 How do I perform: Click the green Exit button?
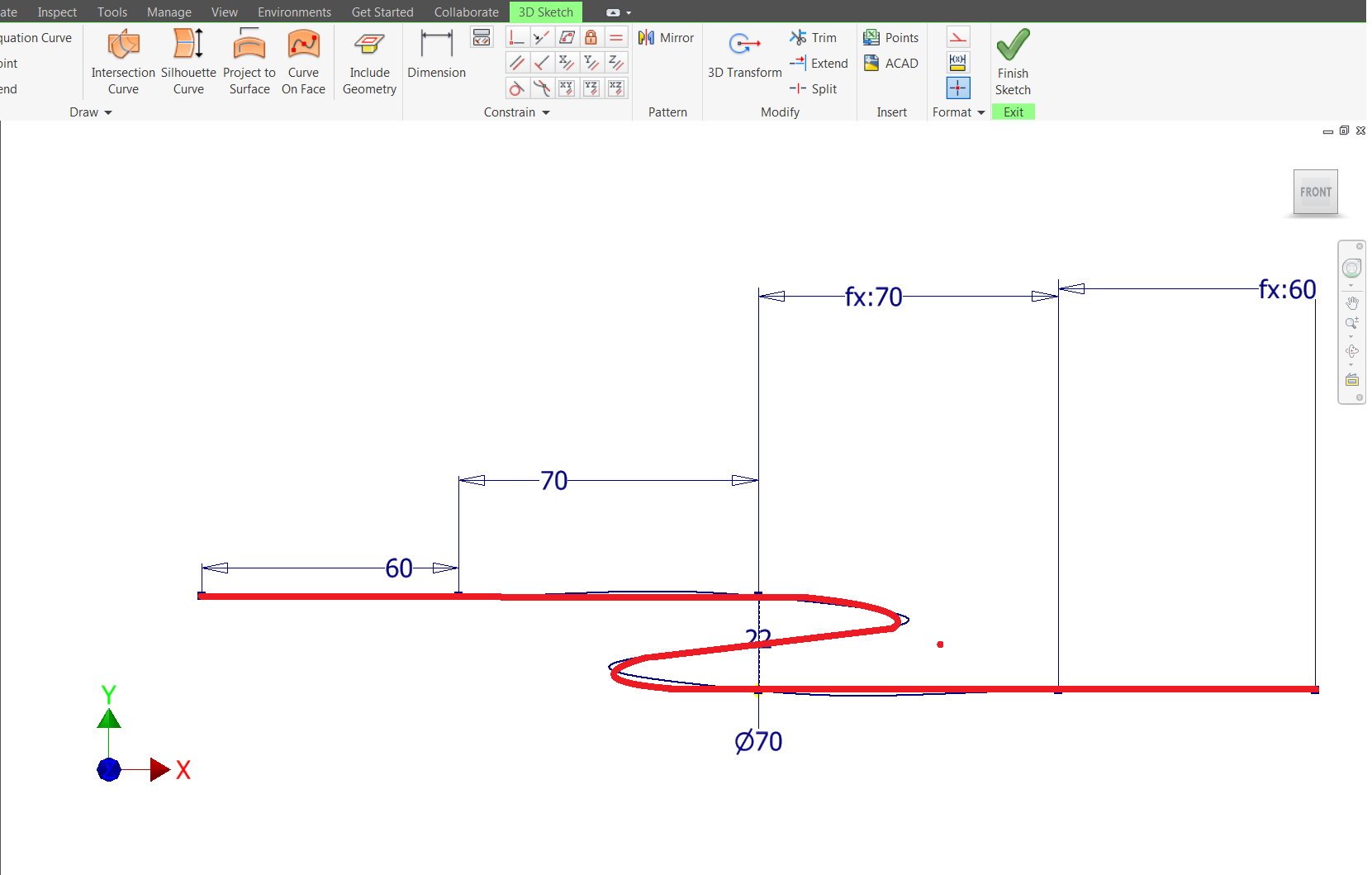tap(1014, 112)
